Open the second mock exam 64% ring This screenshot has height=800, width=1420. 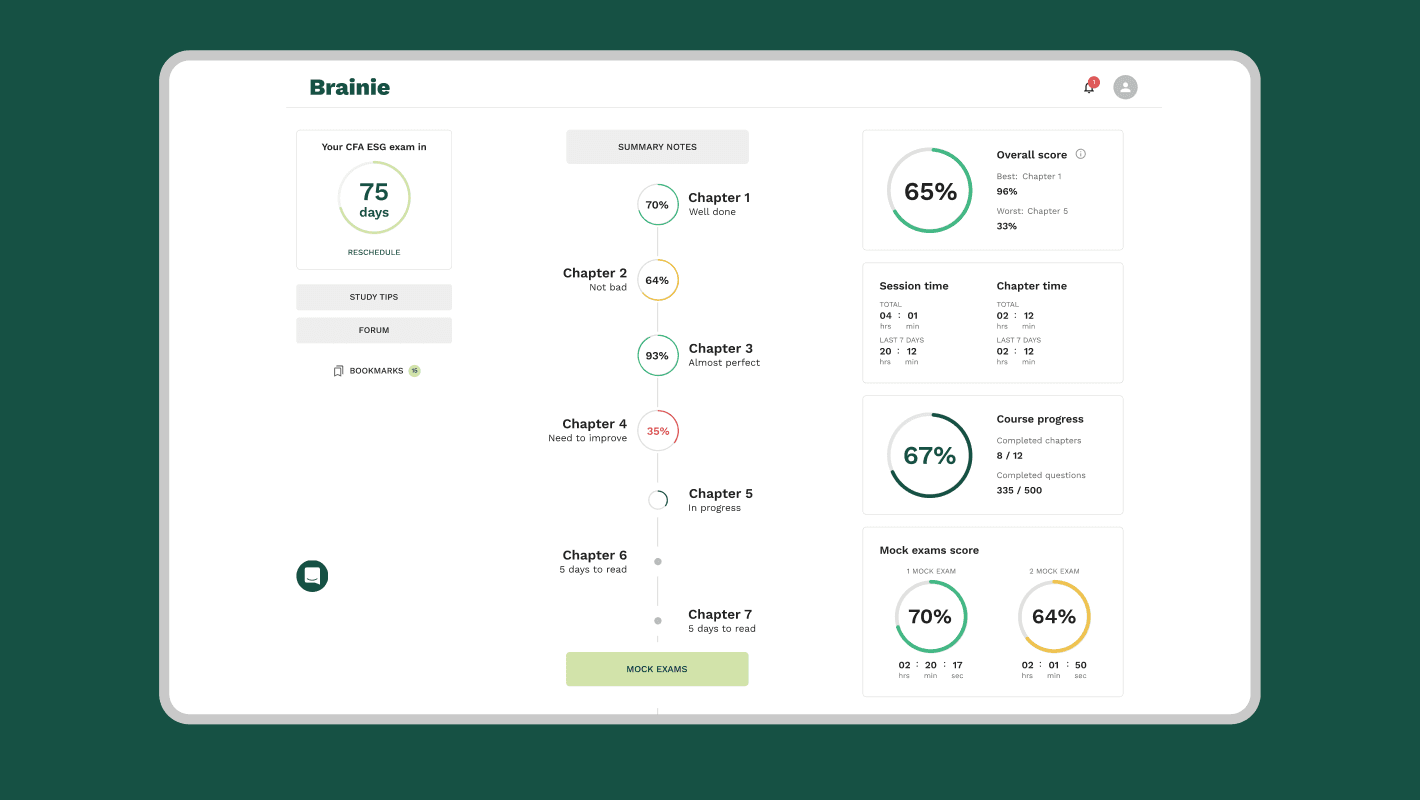coord(1054,617)
